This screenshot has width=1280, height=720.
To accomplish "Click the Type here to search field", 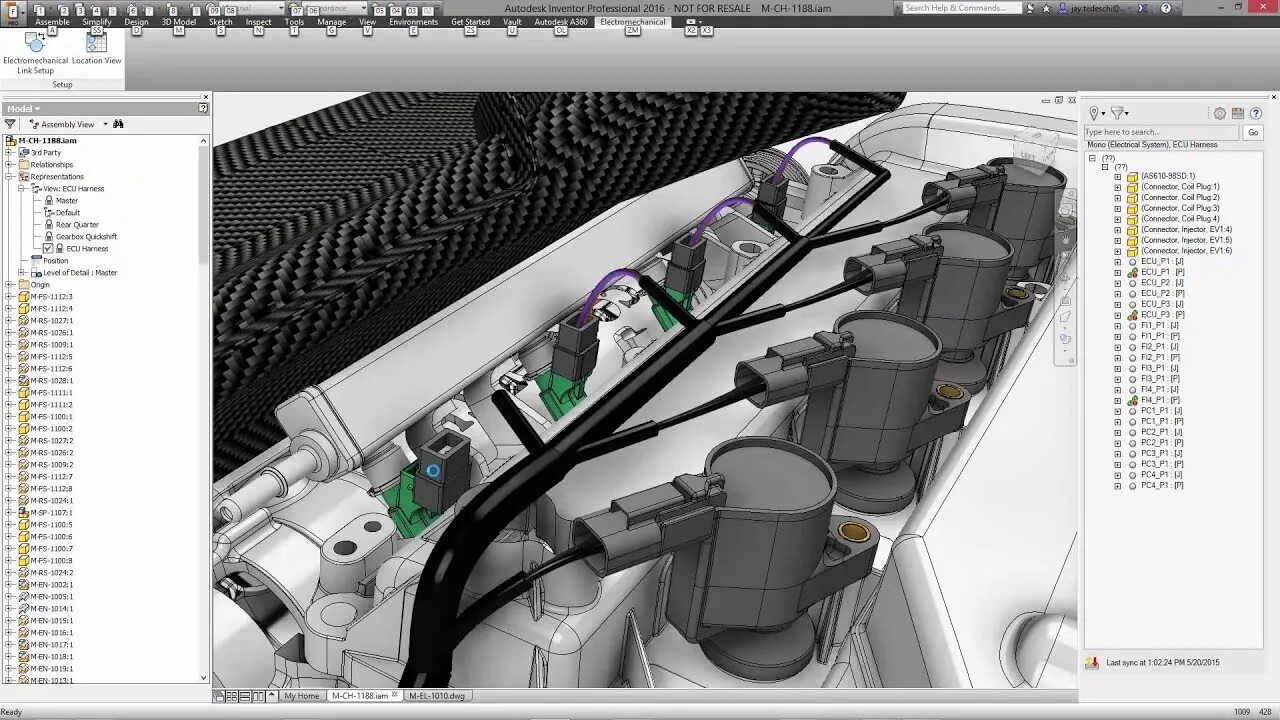I will point(1162,132).
